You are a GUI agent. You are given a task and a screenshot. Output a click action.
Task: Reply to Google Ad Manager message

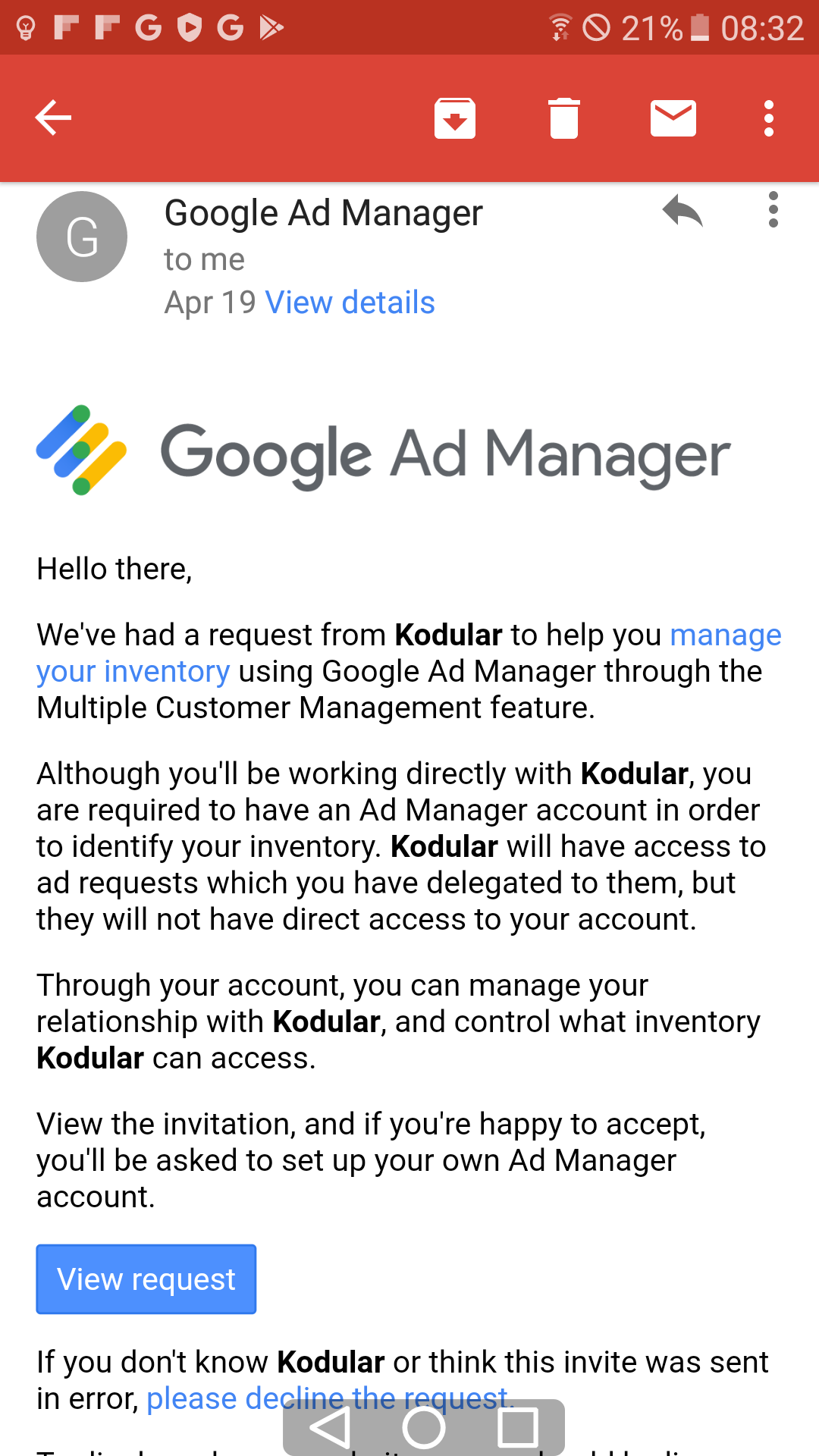tap(682, 211)
